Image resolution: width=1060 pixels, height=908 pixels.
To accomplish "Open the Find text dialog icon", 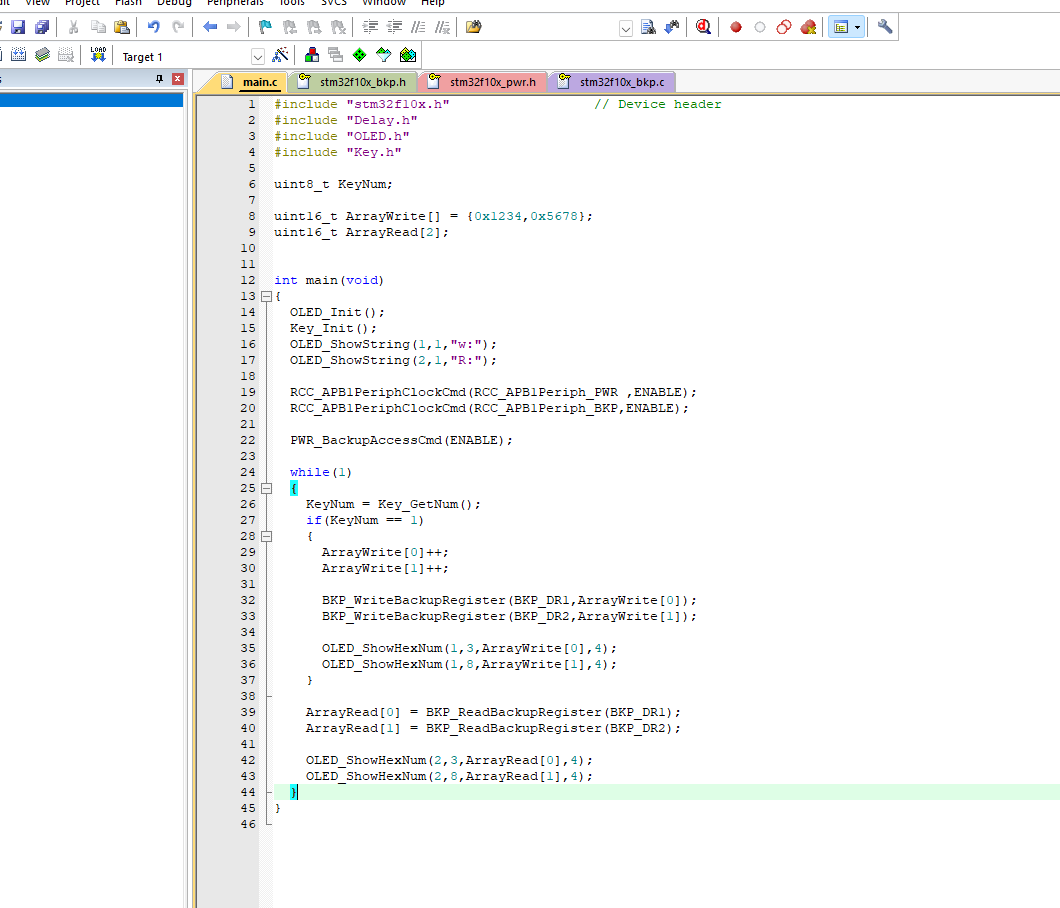I will [x=648, y=27].
